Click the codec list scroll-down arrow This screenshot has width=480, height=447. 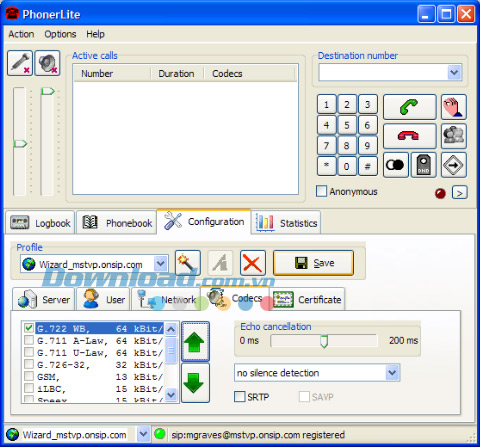click(x=171, y=395)
